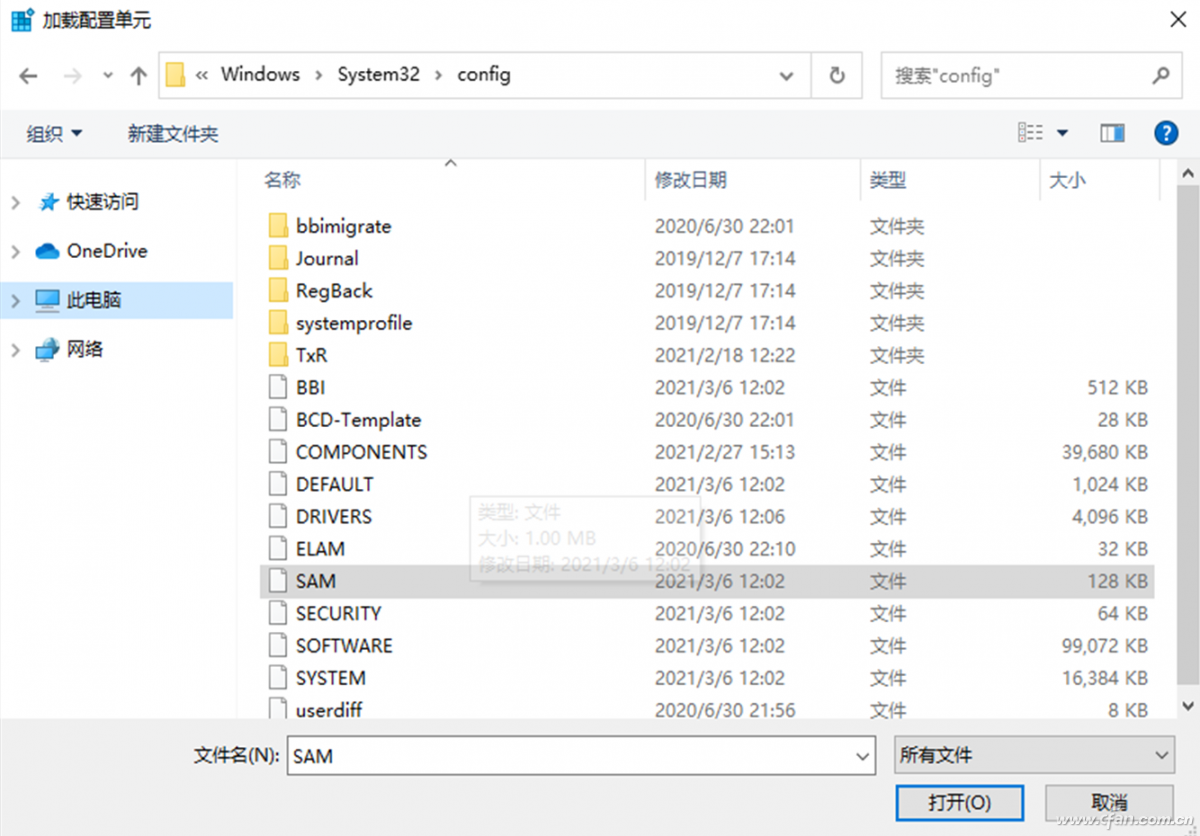Viewport: 1200px width, 836px height.
Task: Click the search magnifier icon
Action: [x=1160, y=75]
